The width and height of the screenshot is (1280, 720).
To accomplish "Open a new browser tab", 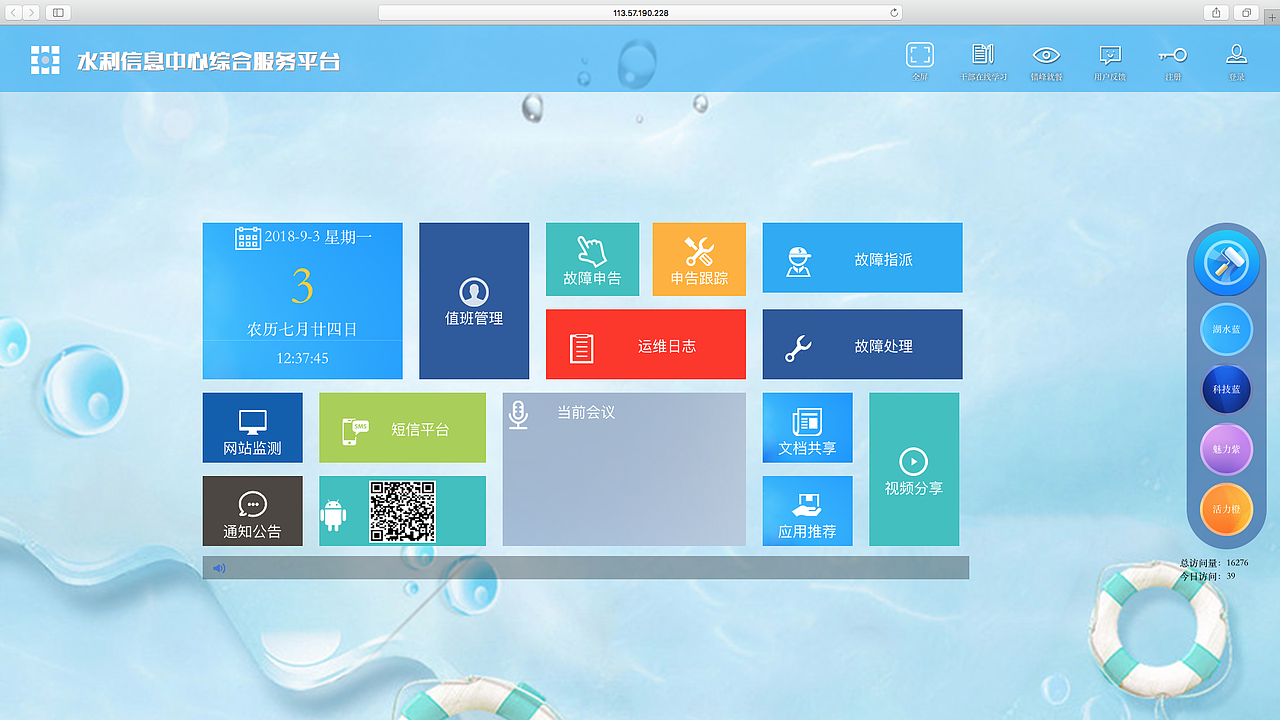I will click(x=1271, y=17).
